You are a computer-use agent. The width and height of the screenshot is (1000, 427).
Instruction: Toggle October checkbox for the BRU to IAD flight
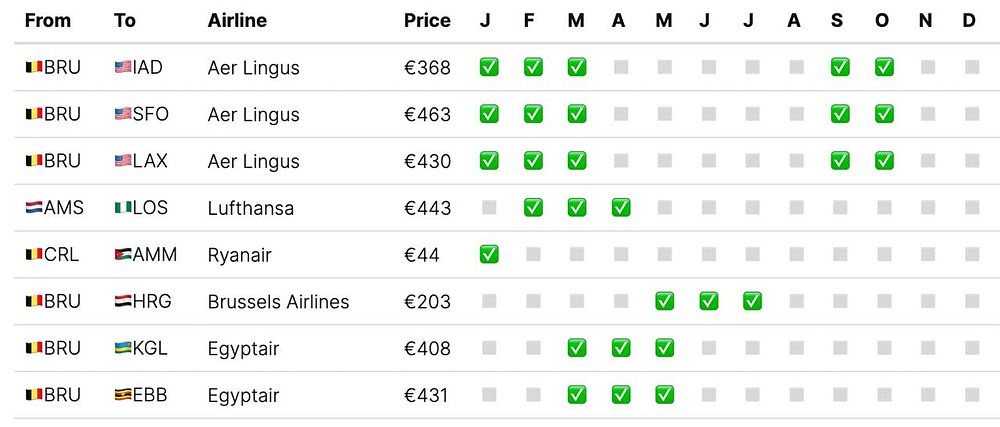(x=884, y=67)
